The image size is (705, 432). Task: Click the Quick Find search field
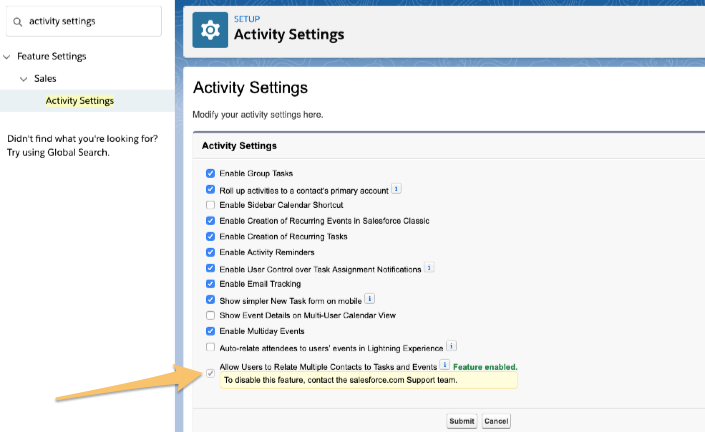point(90,20)
